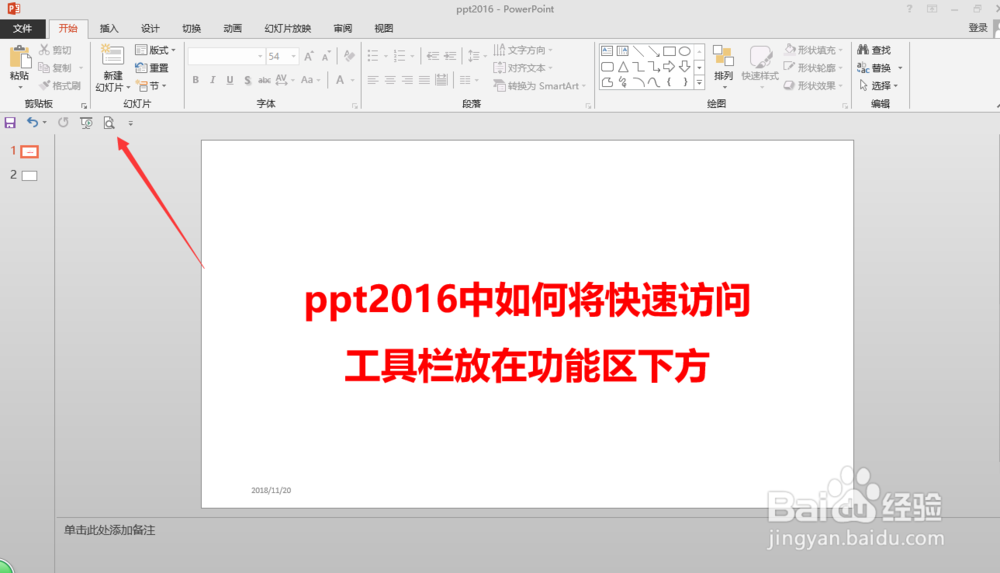Screen dimensions: 1000x573
Task: Click the notes area '单击此处添加备注'
Action: coord(110,530)
